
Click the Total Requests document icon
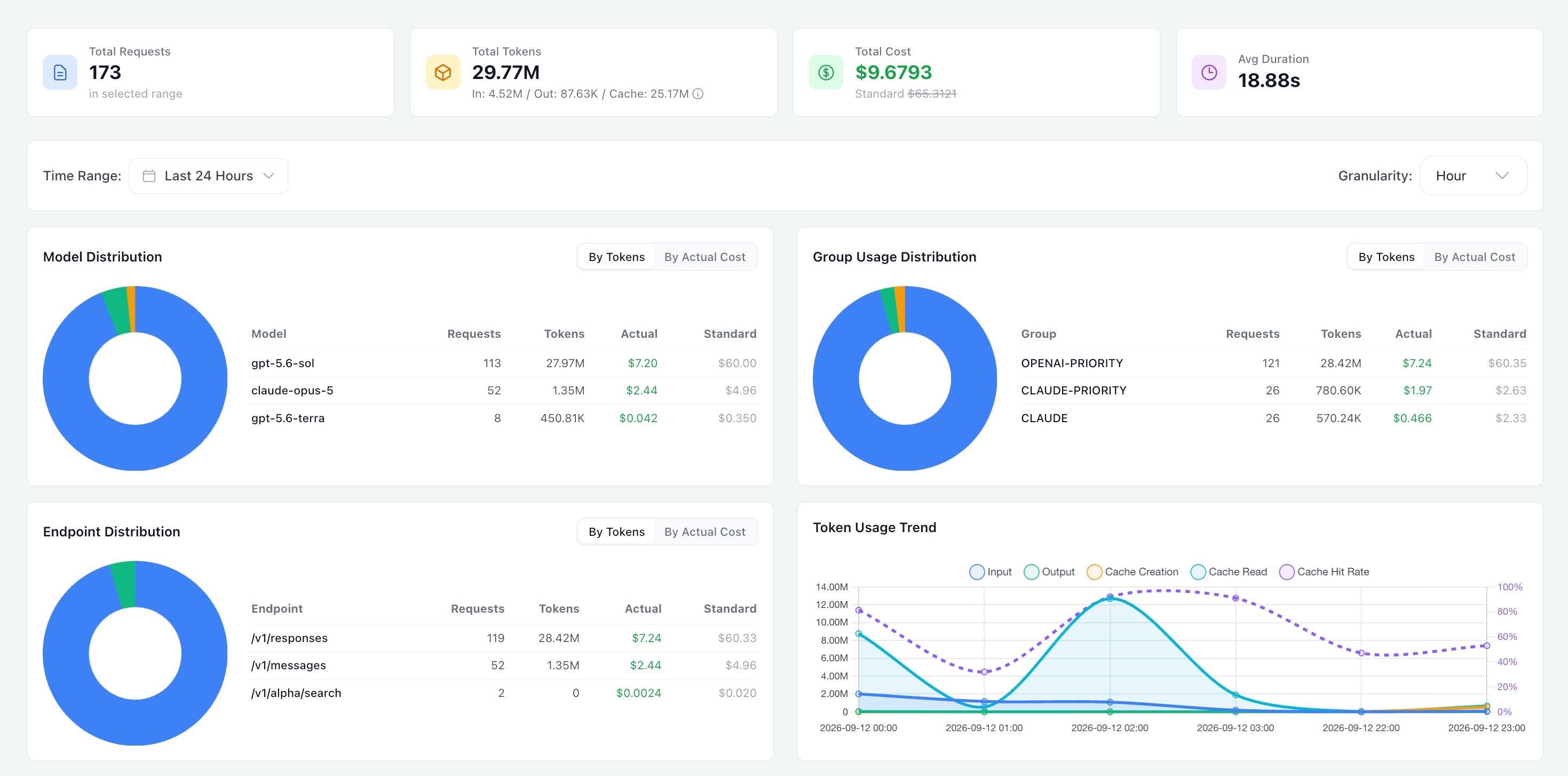pos(60,73)
